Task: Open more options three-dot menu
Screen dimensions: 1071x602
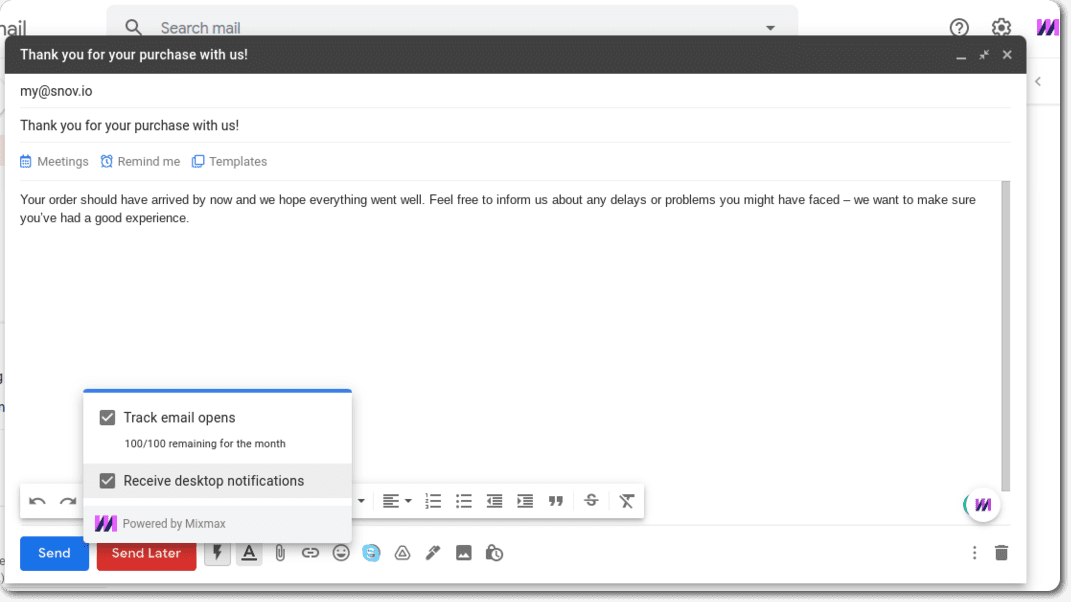Action: click(x=974, y=553)
